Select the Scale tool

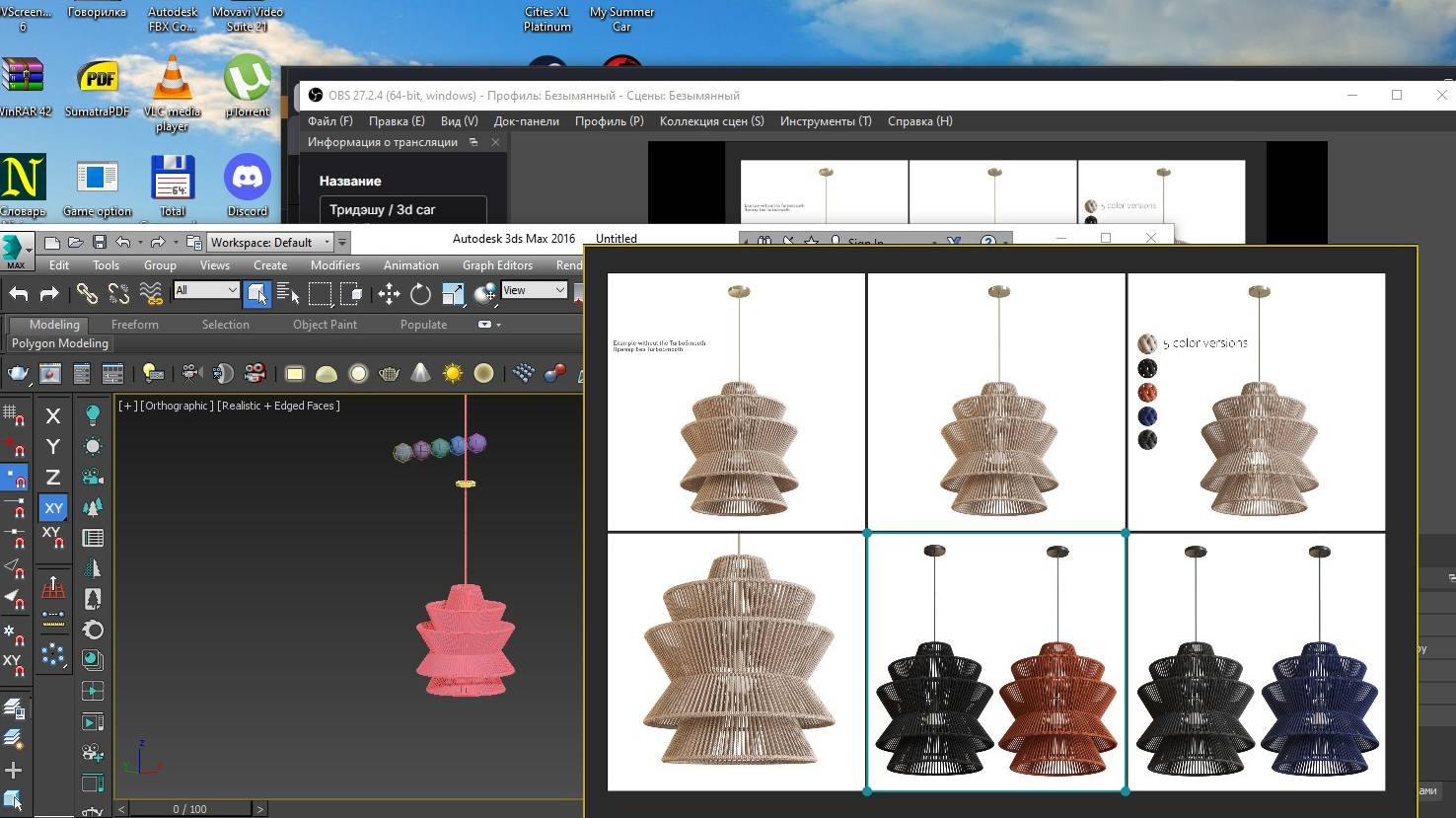(x=453, y=293)
